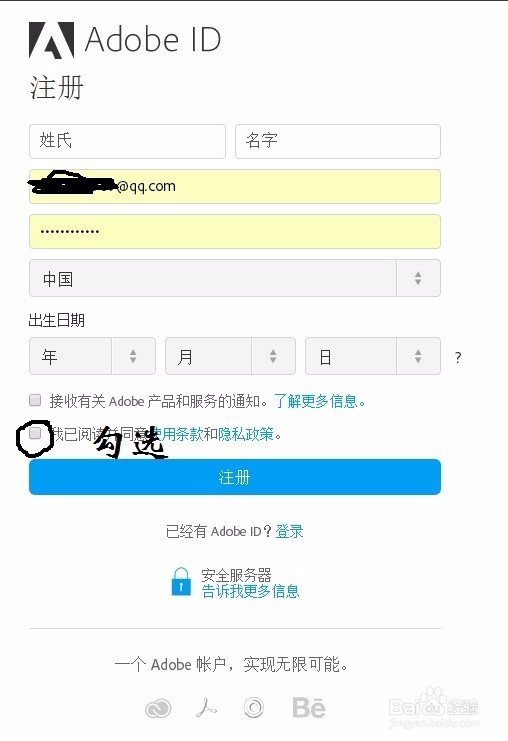Screen dimensions: 508x741
Task: Open the country dropdown showing 中国
Action: coord(235,278)
